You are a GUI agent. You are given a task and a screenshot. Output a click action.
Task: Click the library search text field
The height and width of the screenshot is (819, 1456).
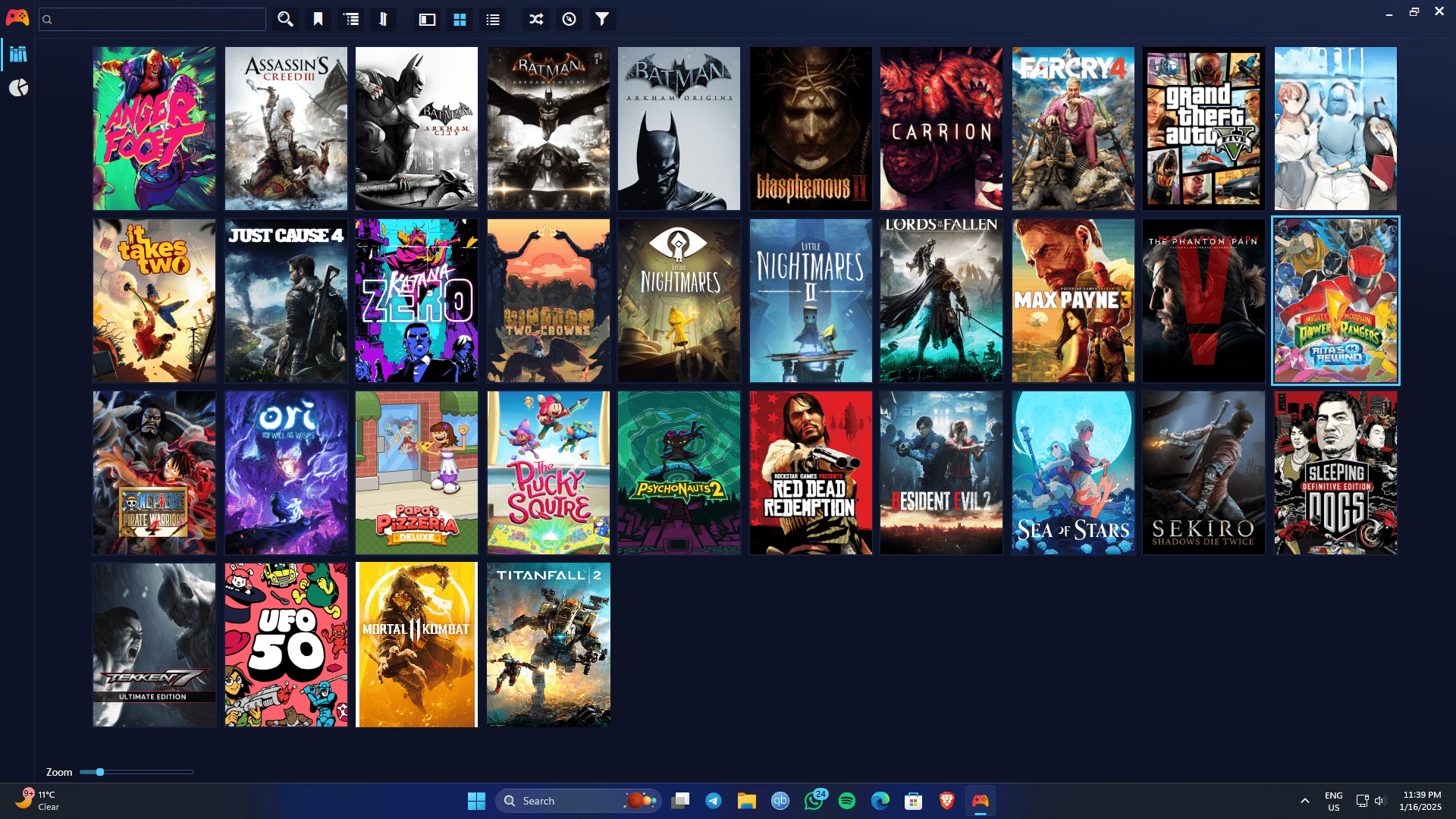(x=152, y=19)
